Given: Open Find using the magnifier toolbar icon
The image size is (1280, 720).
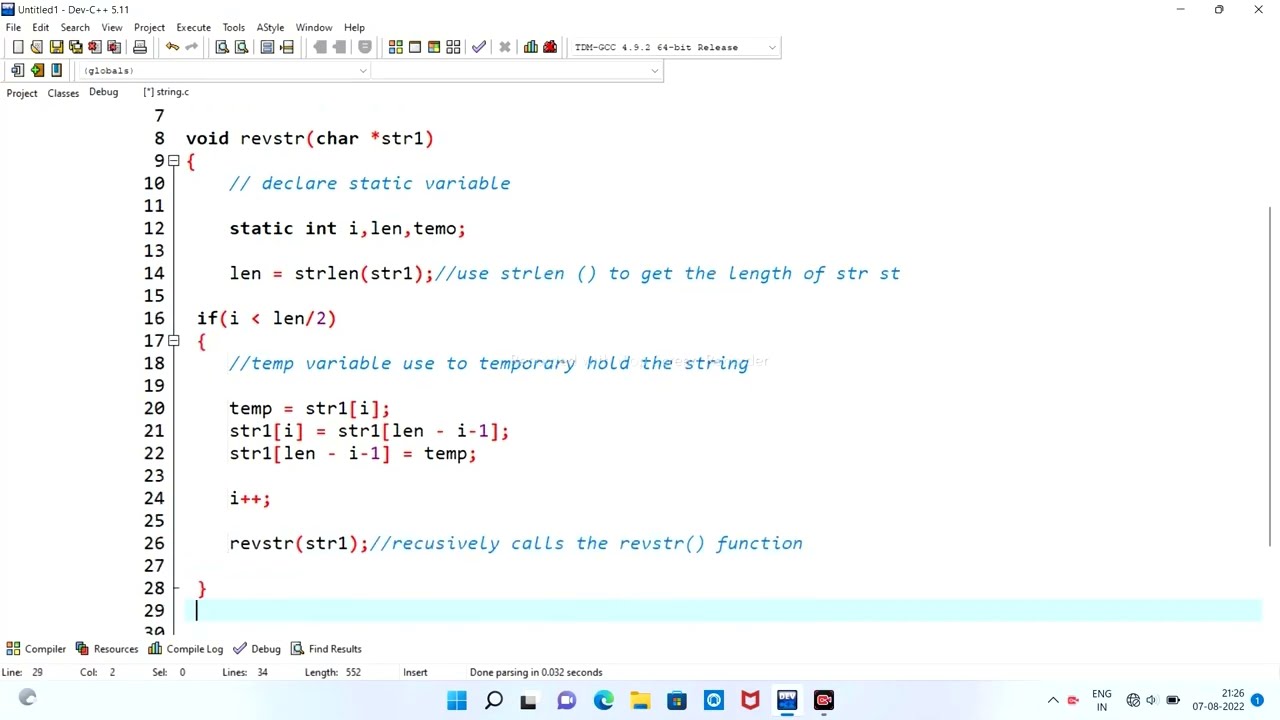Looking at the screenshot, I should (222, 47).
